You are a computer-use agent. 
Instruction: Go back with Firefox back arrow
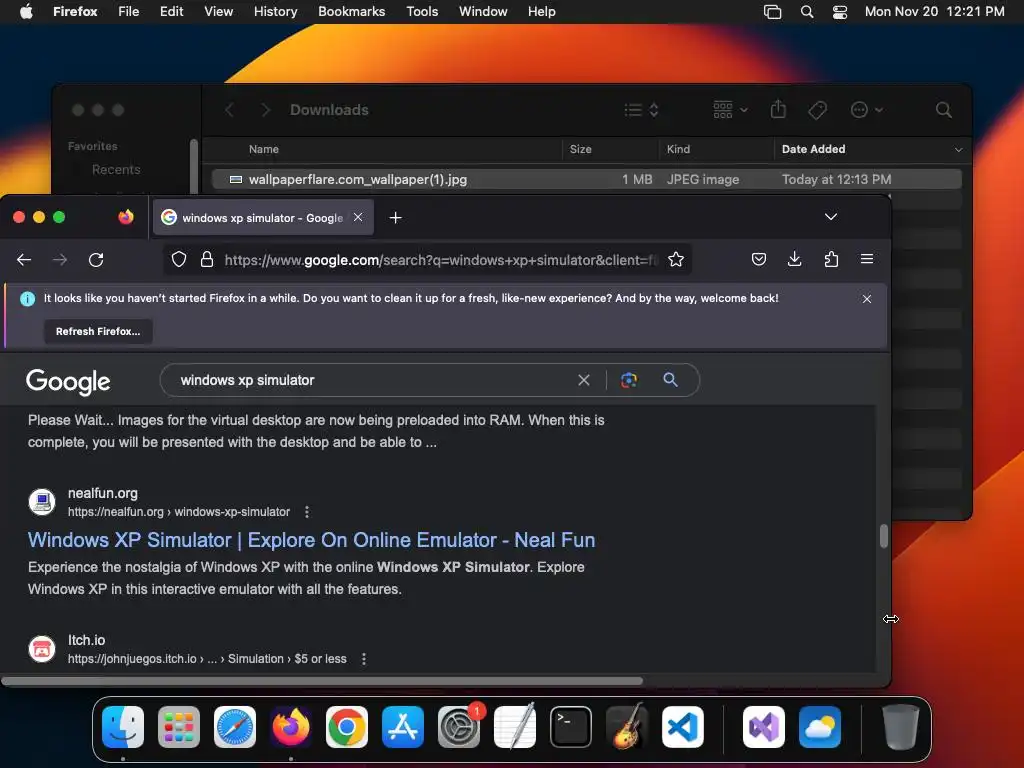[x=24, y=260]
